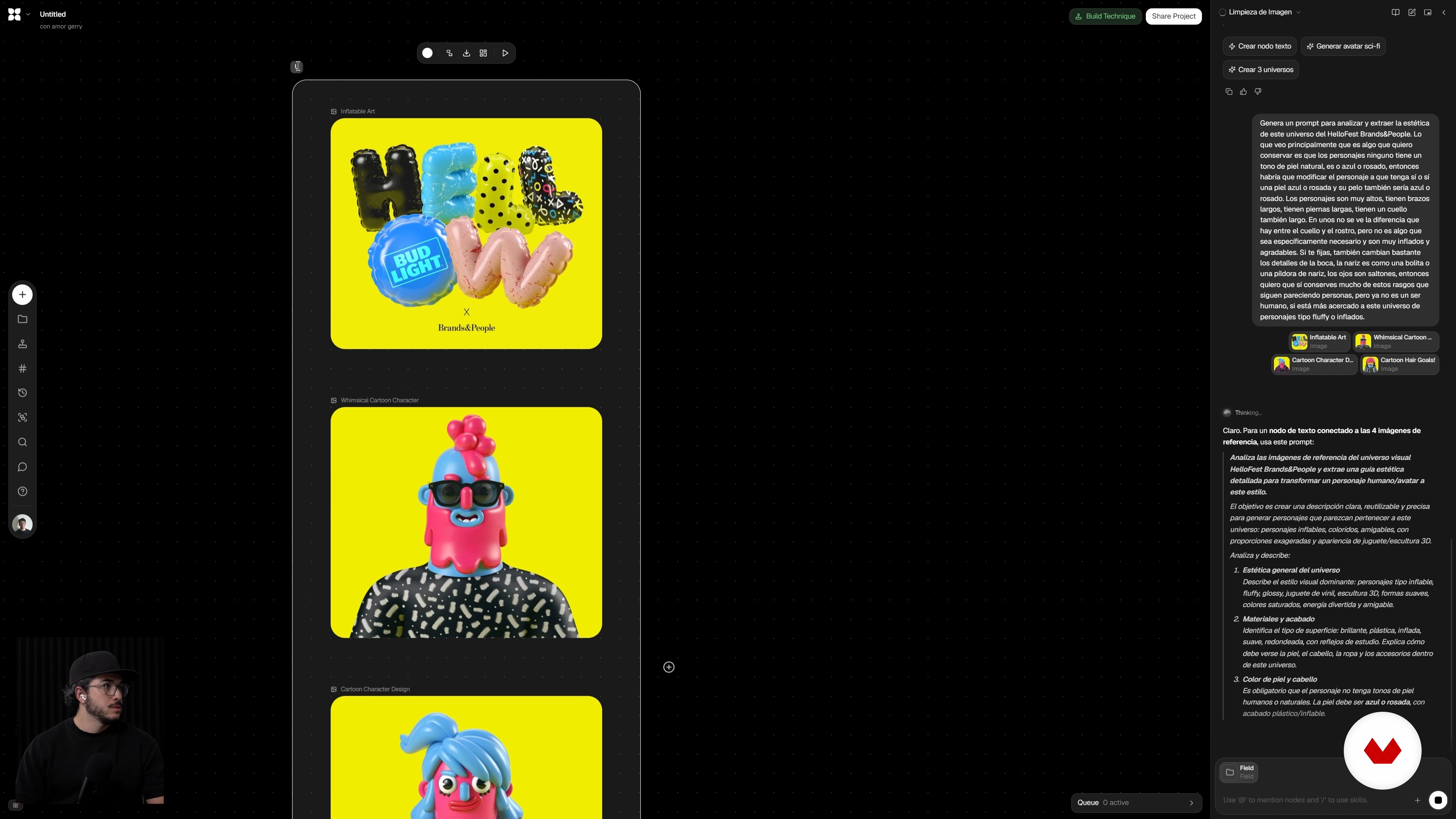Click the connected nodes icon in group toolbar
The image size is (1456, 819).
tap(449, 53)
